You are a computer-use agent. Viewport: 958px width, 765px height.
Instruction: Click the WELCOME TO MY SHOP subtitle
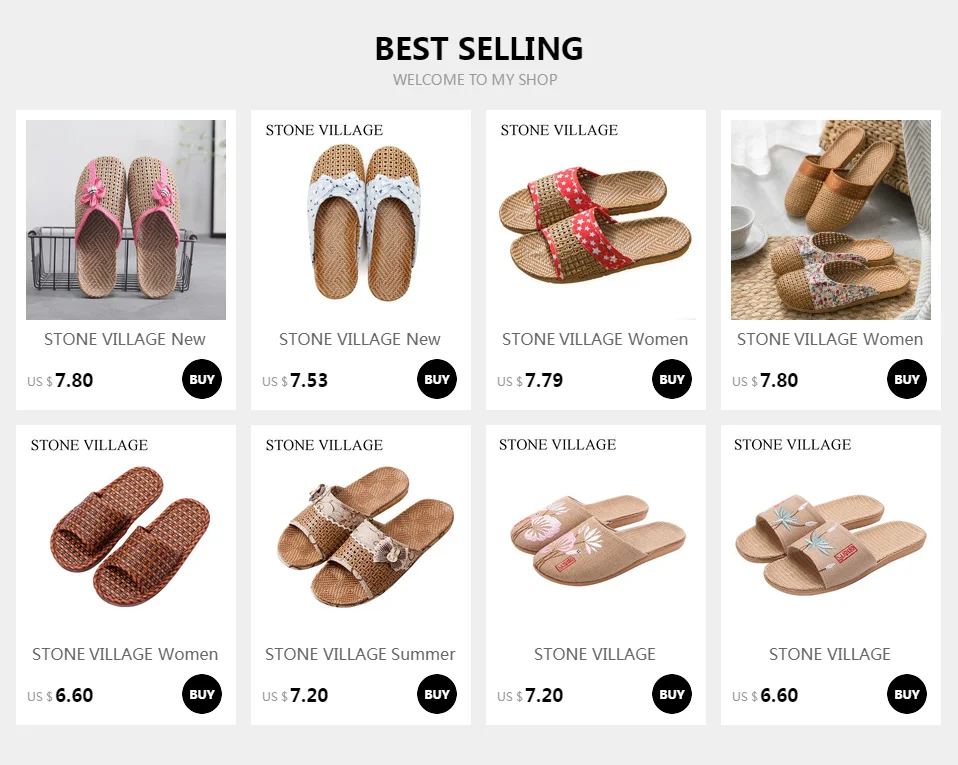(475, 80)
